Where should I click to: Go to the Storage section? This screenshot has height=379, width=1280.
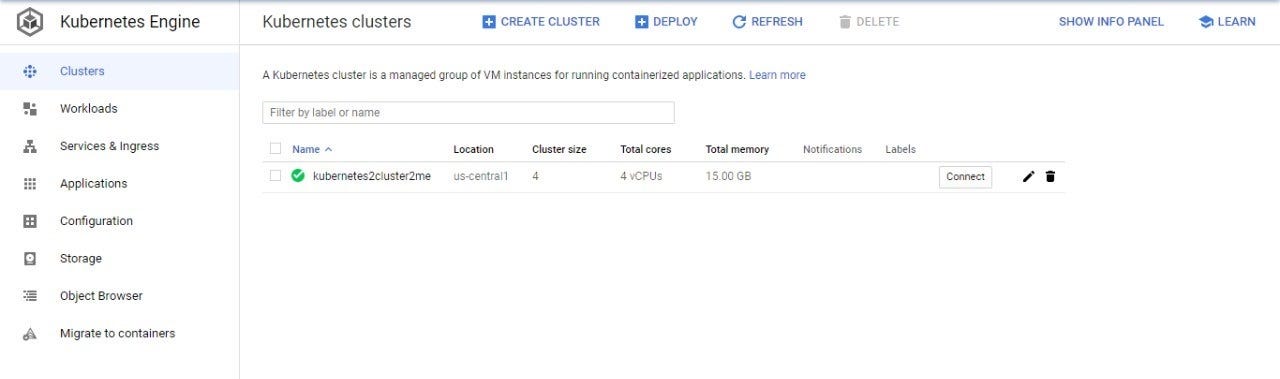pos(81,259)
